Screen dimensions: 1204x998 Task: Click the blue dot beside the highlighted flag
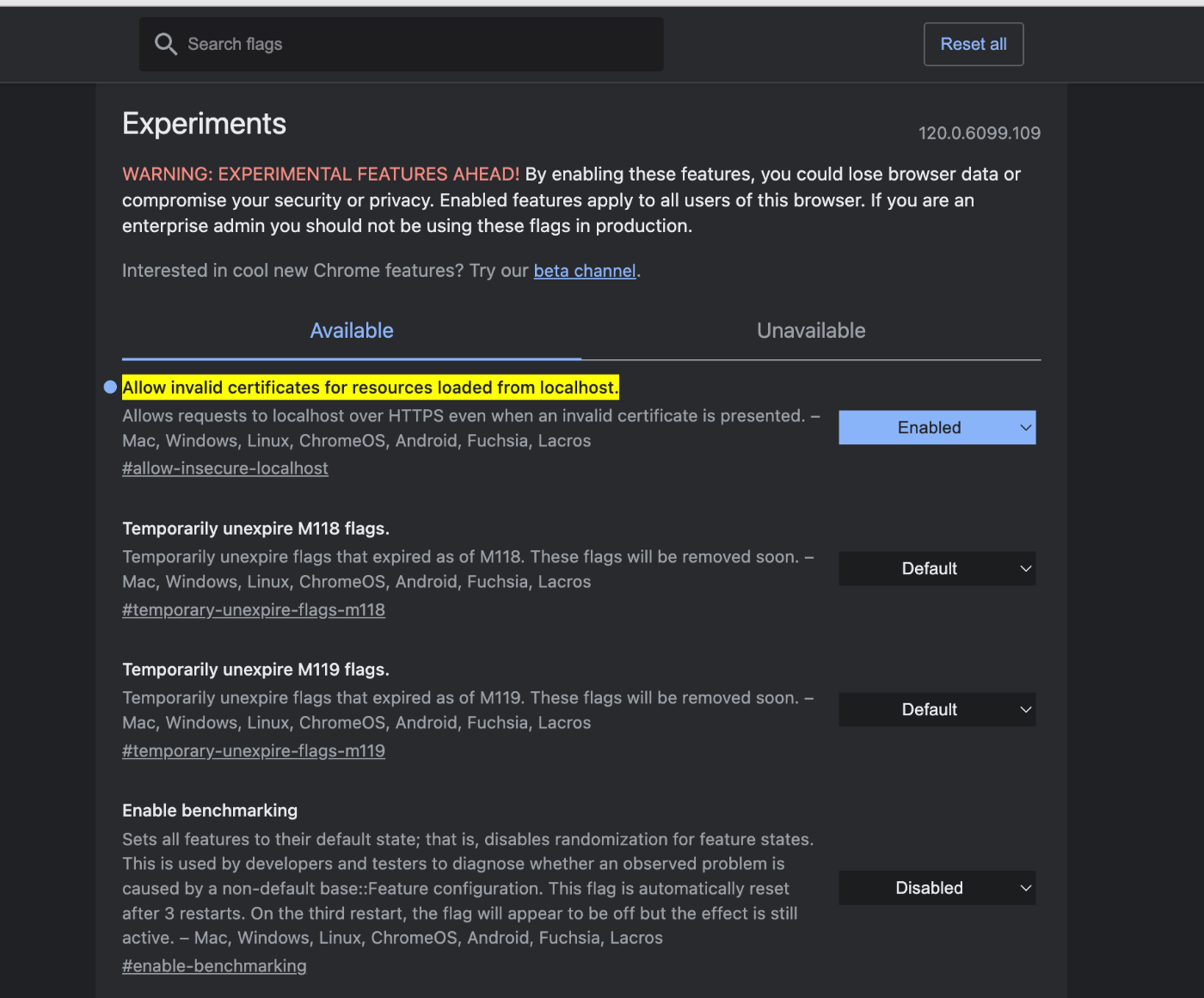click(109, 387)
